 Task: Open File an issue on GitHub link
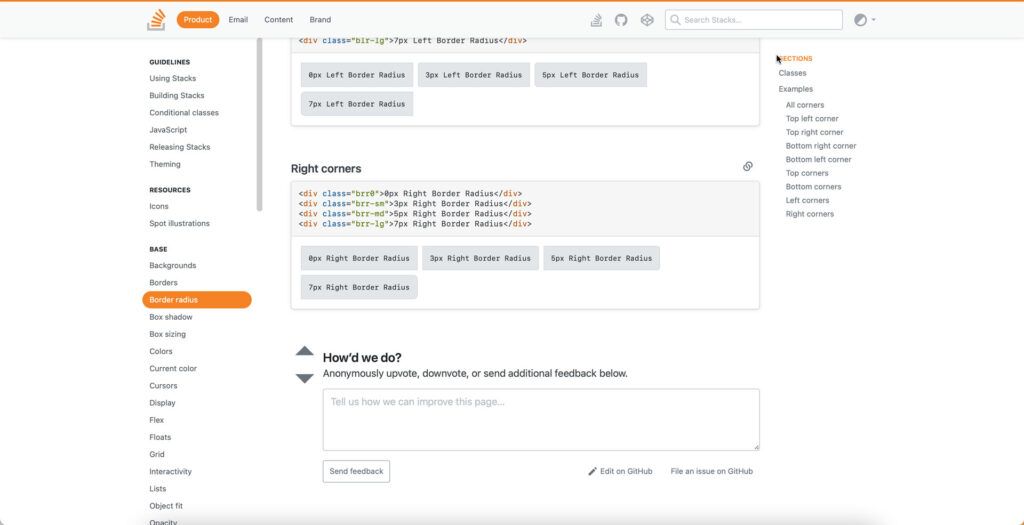711,471
